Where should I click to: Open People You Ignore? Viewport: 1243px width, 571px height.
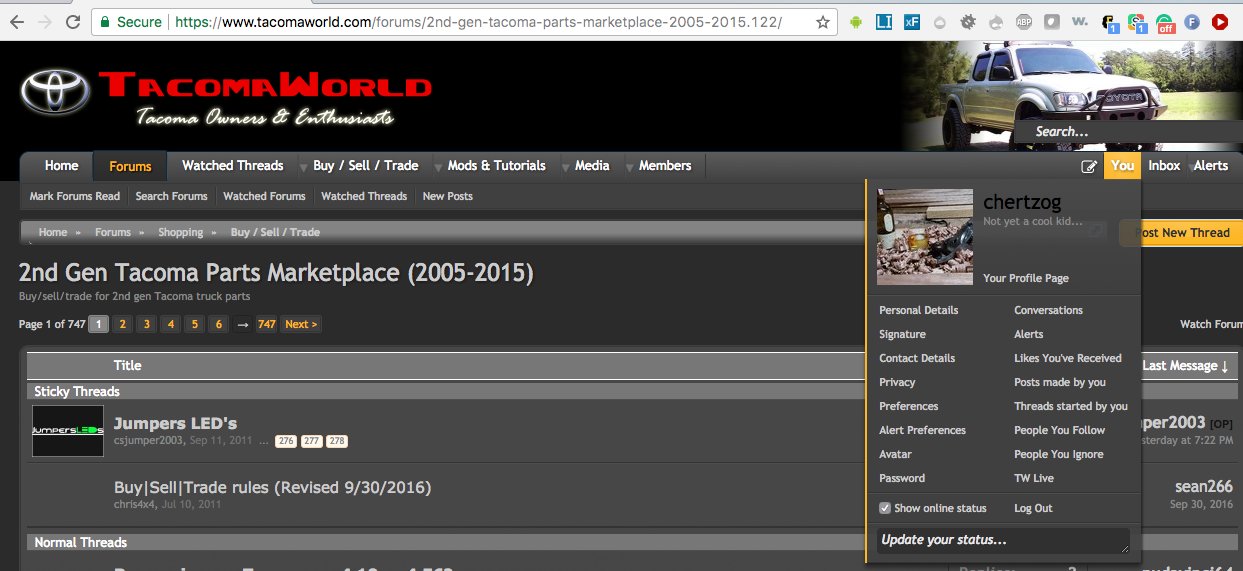point(1058,454)
